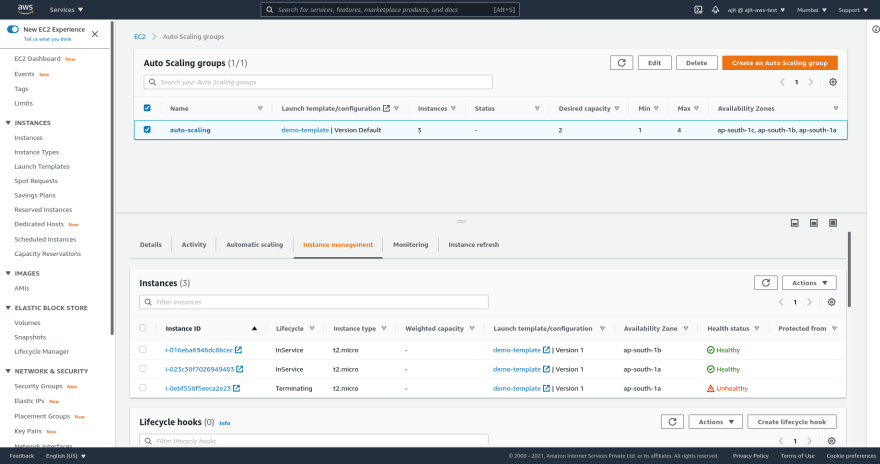Go to next page of Instances

click(809, 302)
